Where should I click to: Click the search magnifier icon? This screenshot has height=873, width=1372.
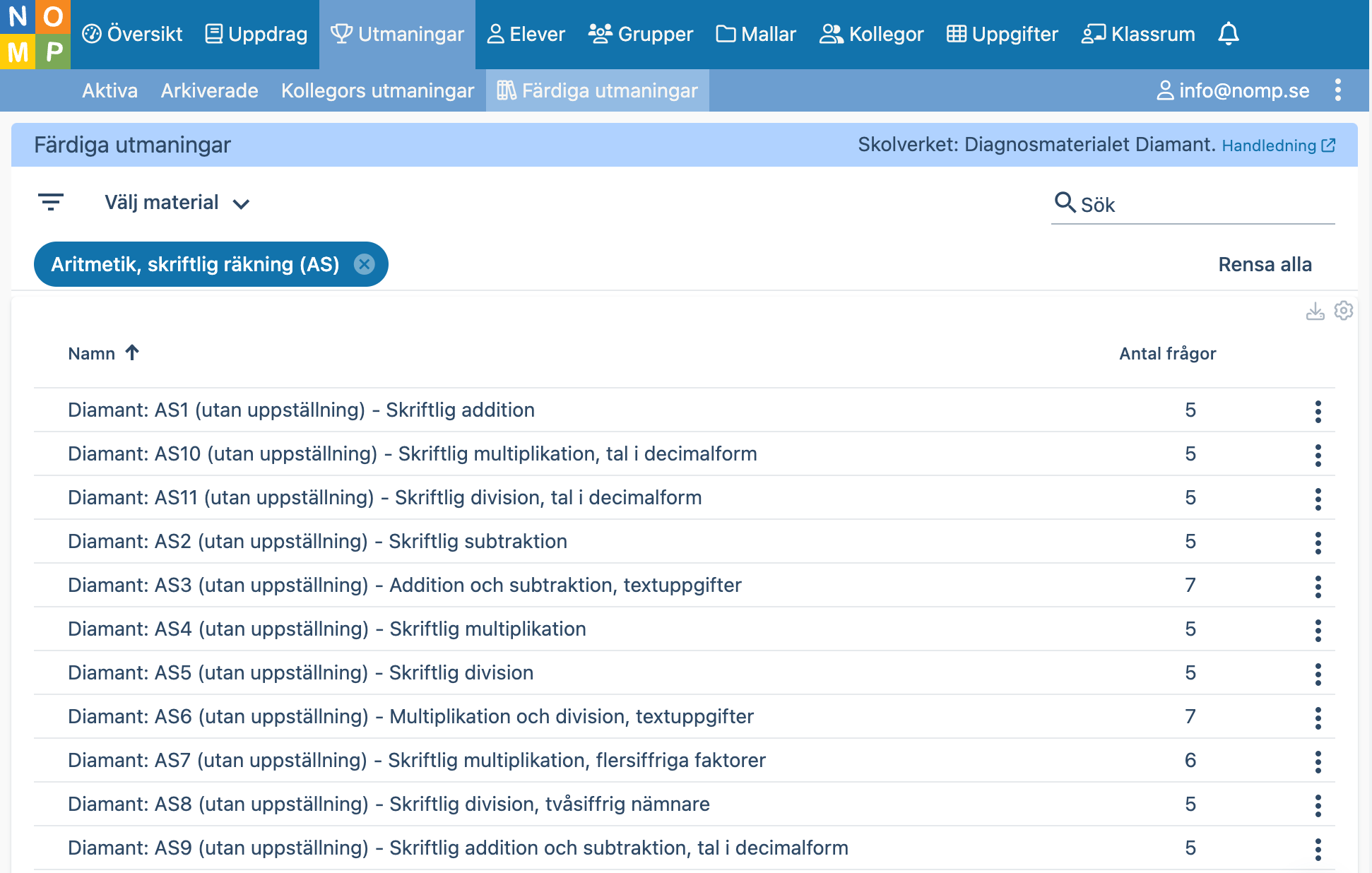[x=1065, y=202]
